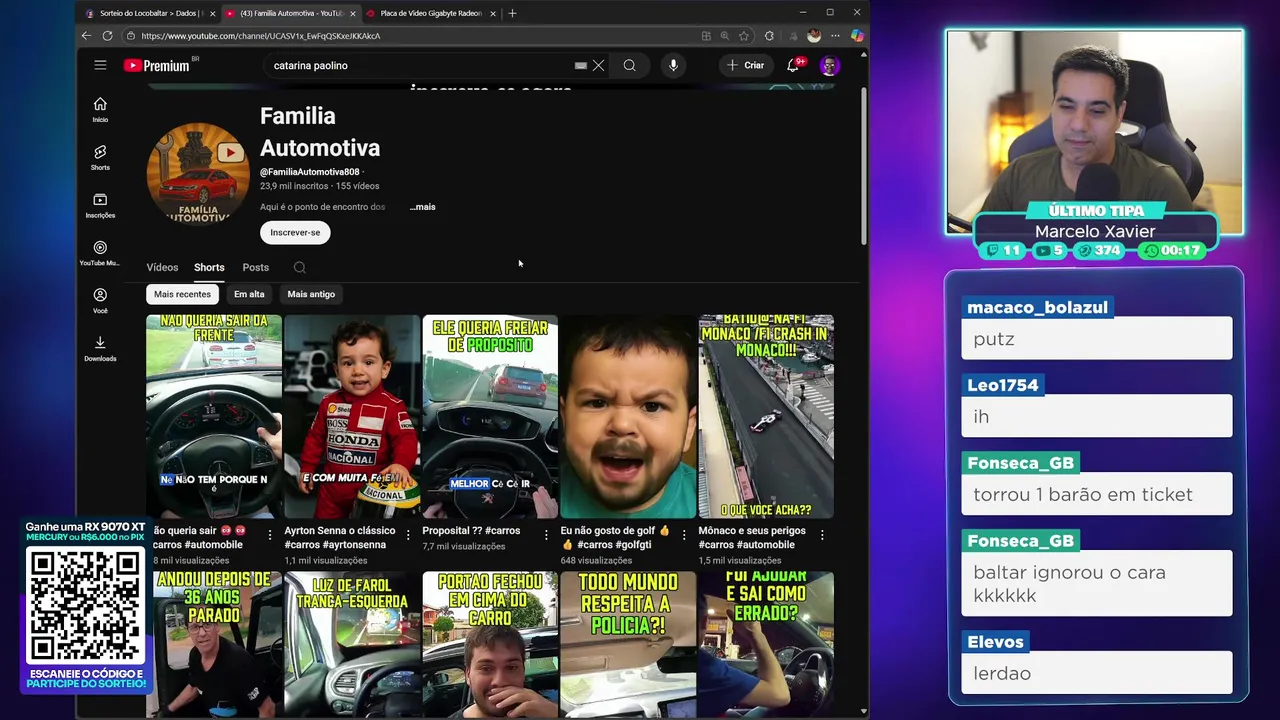Filter shorts by Em alta
1280x720 pixels.
(x=249, y=294)
